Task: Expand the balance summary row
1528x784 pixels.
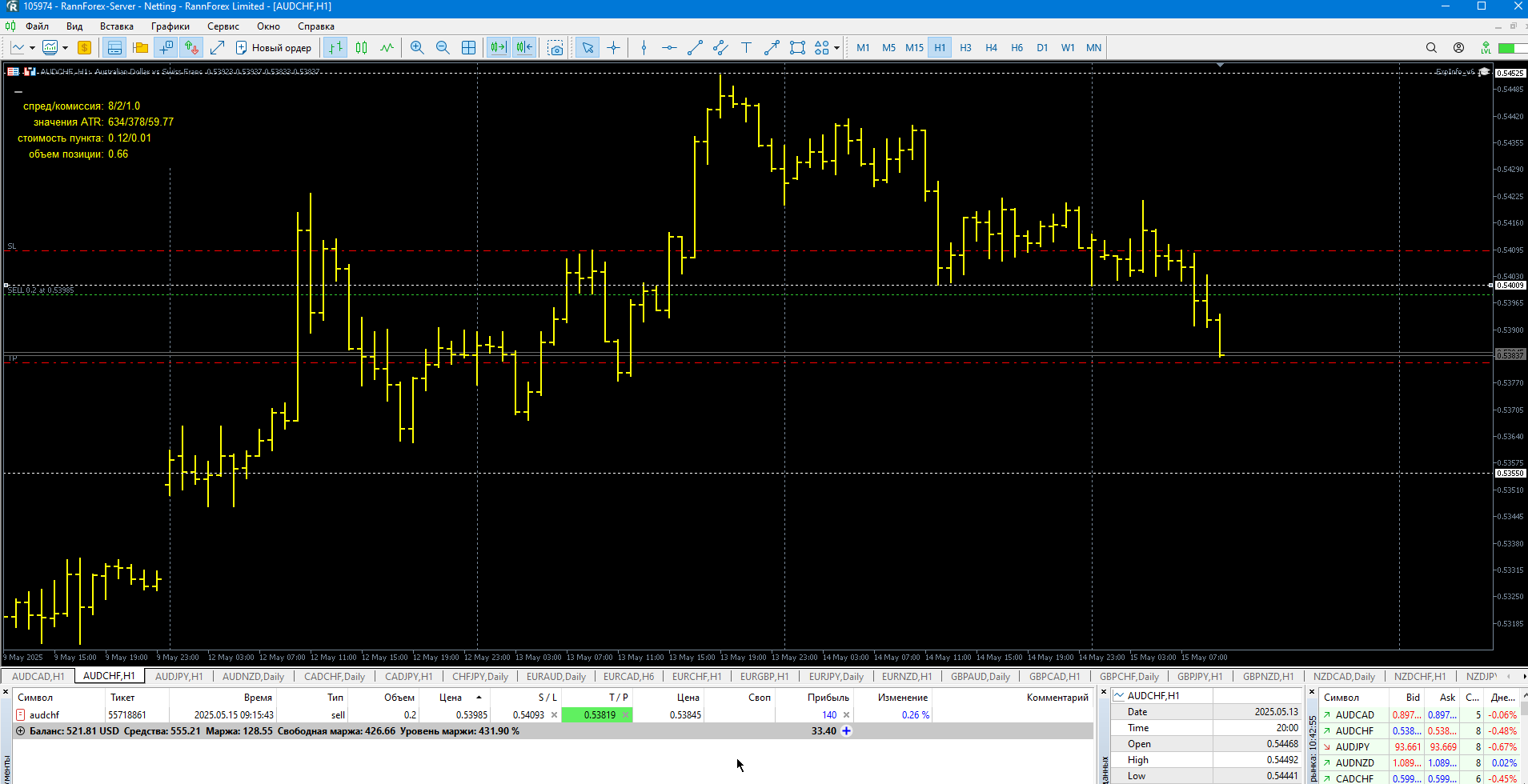Action: pos(20,731)
